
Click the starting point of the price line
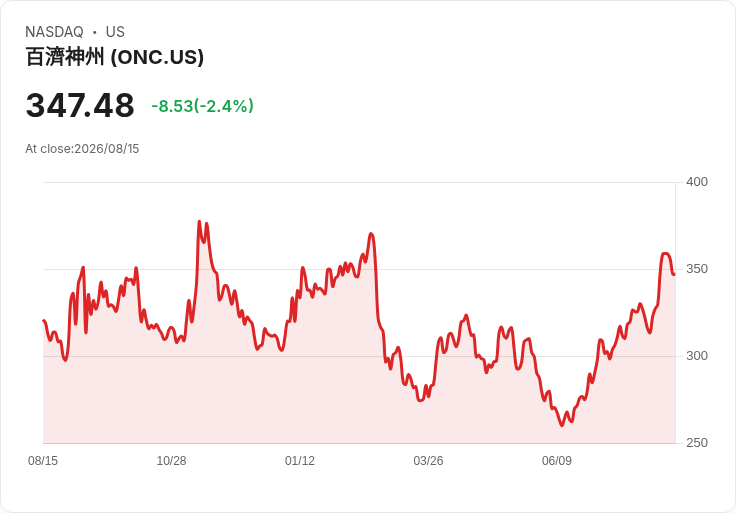click(44, 321)
